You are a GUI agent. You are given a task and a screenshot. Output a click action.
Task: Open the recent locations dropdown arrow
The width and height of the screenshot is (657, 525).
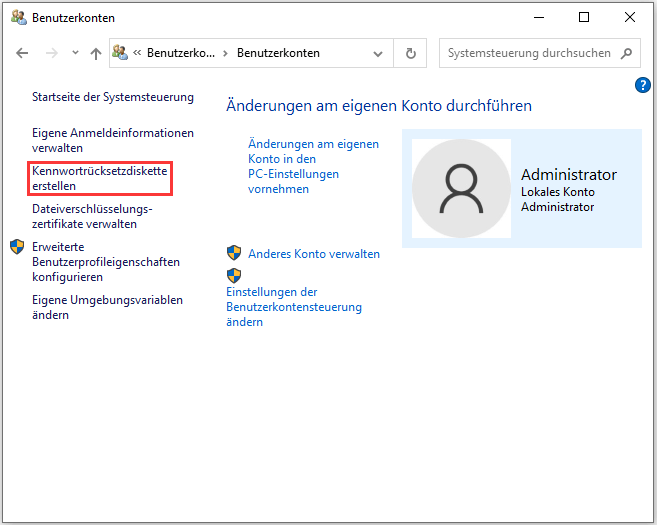(x=73, y=53)
